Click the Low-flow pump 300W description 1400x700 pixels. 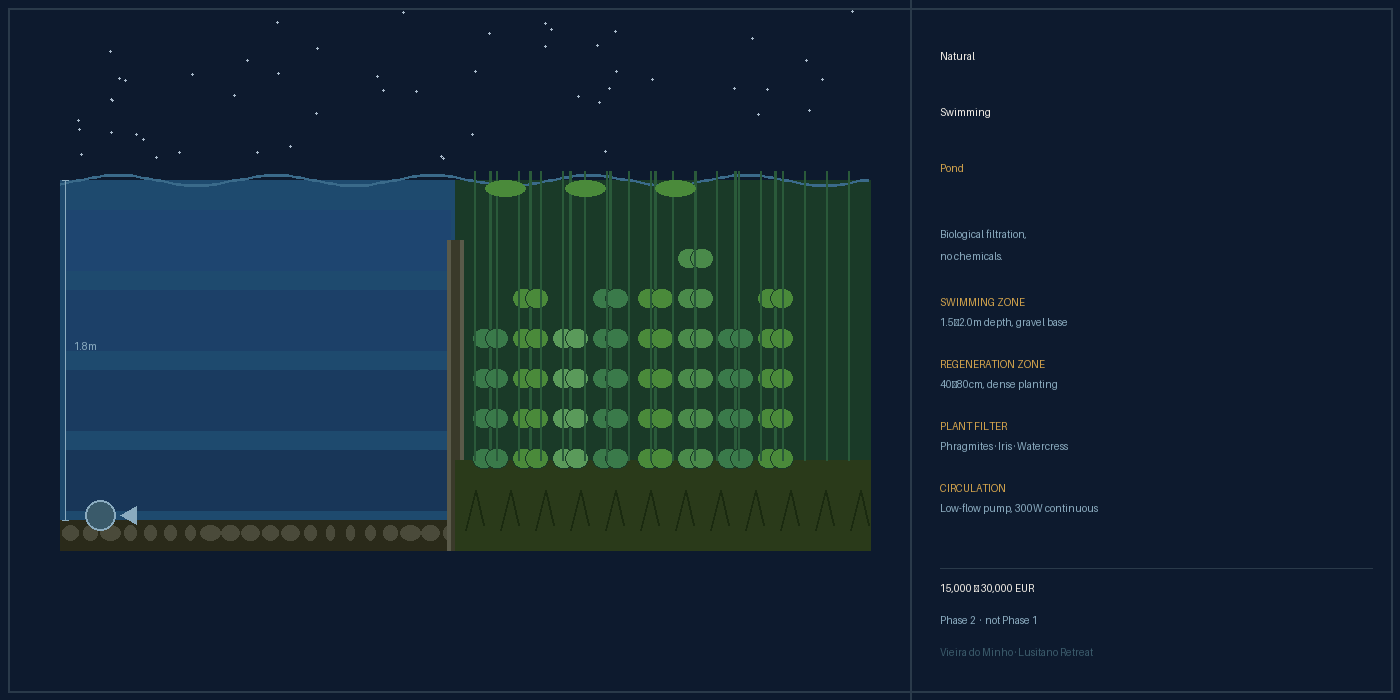(x=1018, y=508)
